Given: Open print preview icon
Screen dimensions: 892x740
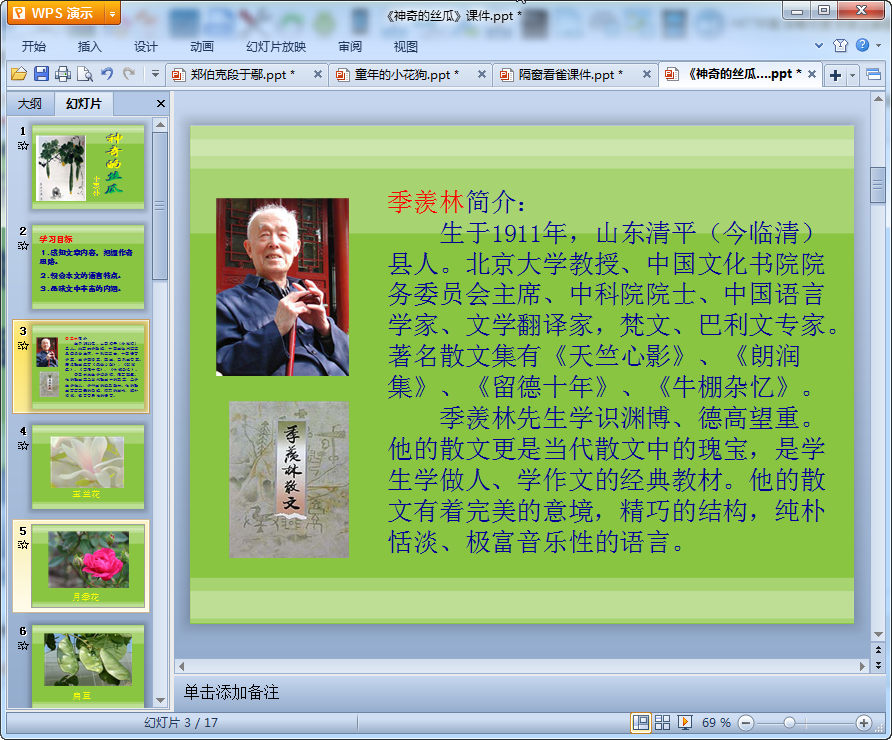Looking at the screenshot, I should tap(85, 74).
